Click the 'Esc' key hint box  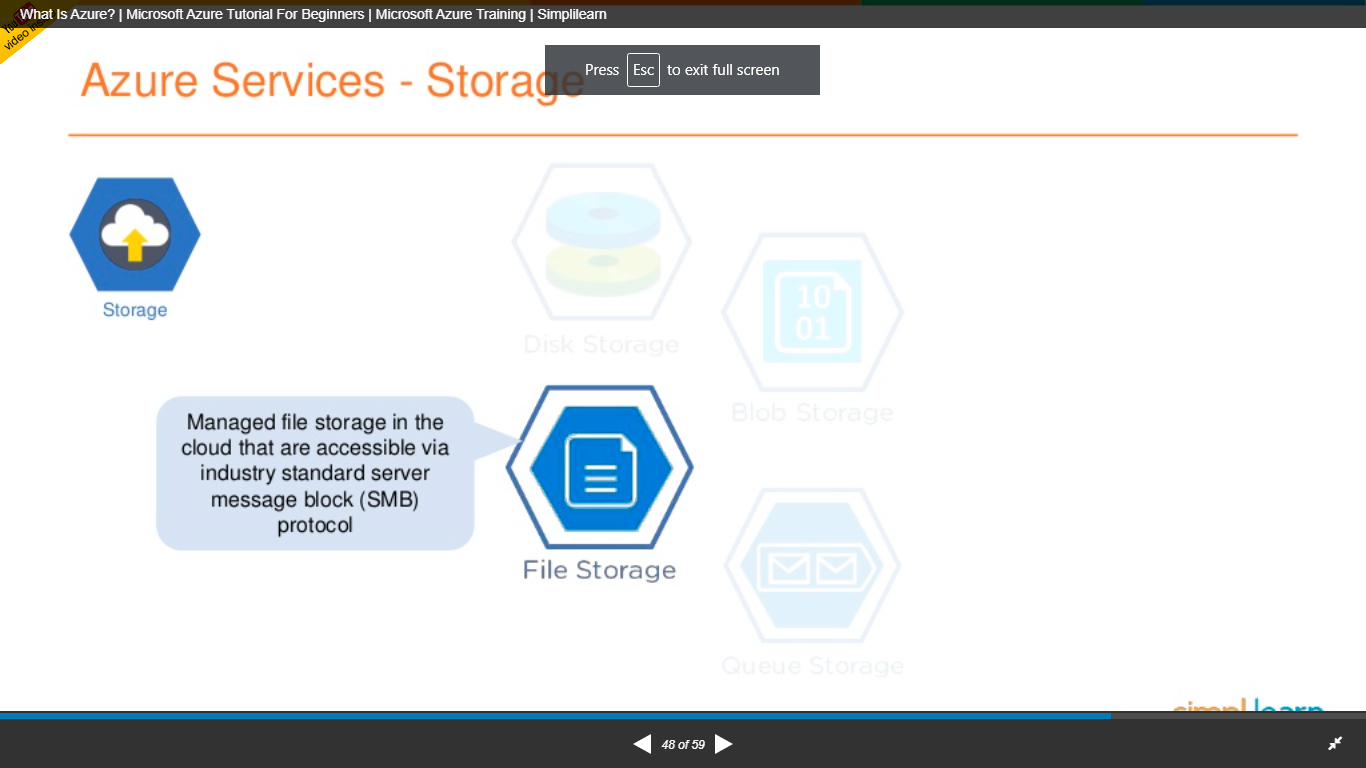point(643,70)
